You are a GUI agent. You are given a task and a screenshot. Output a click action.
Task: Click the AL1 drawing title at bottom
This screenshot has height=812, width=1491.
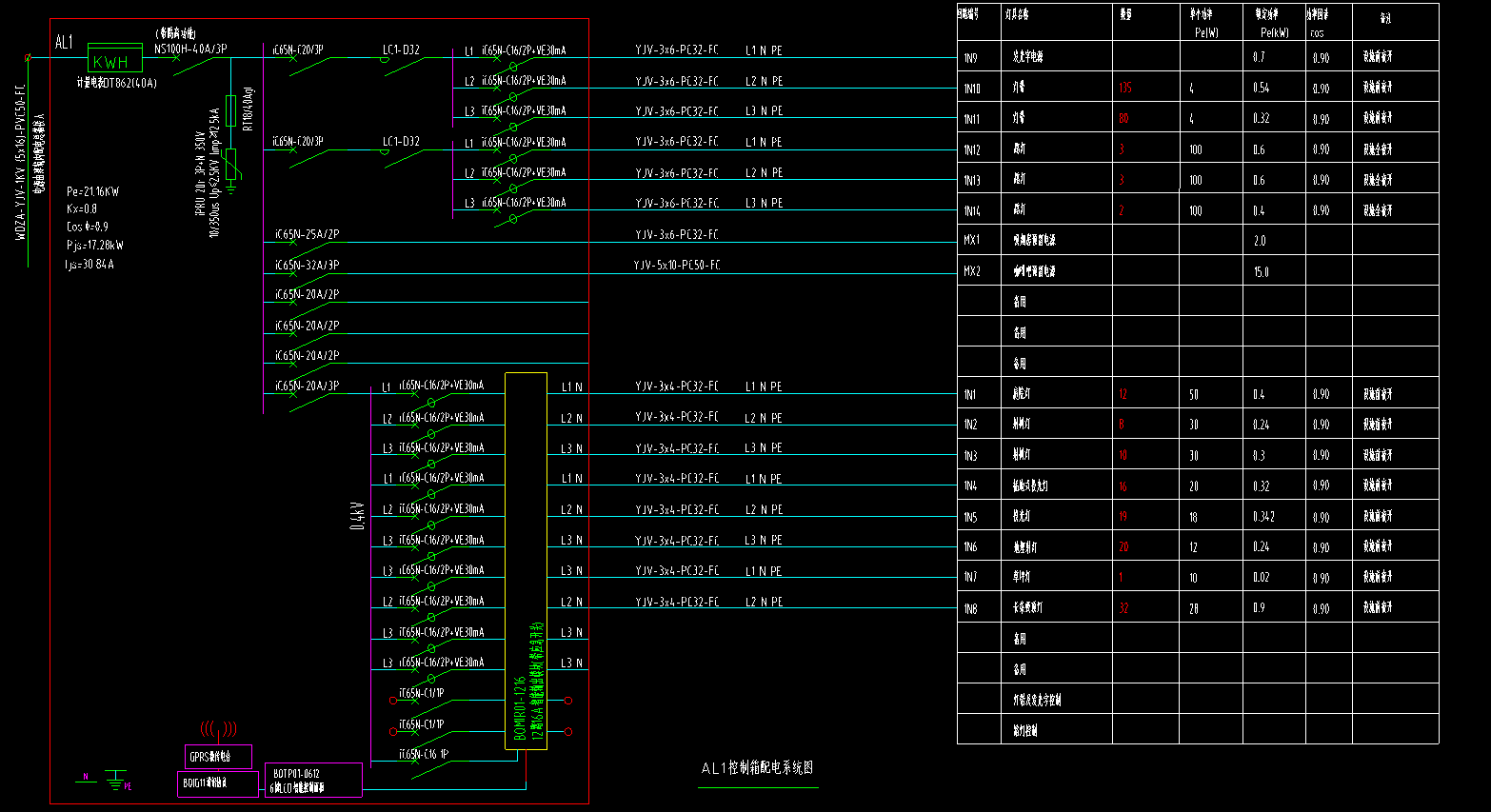757,768
